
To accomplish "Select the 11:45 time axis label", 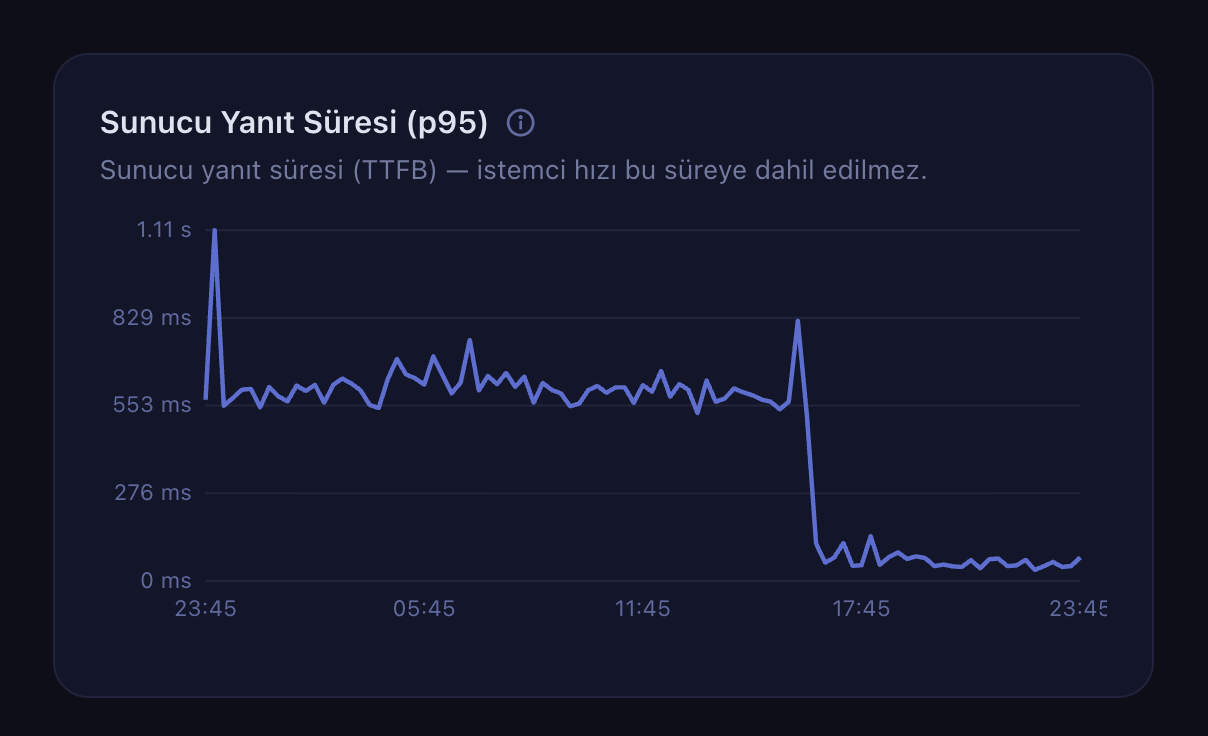I will pyautogui.click(x=642, y=608).
